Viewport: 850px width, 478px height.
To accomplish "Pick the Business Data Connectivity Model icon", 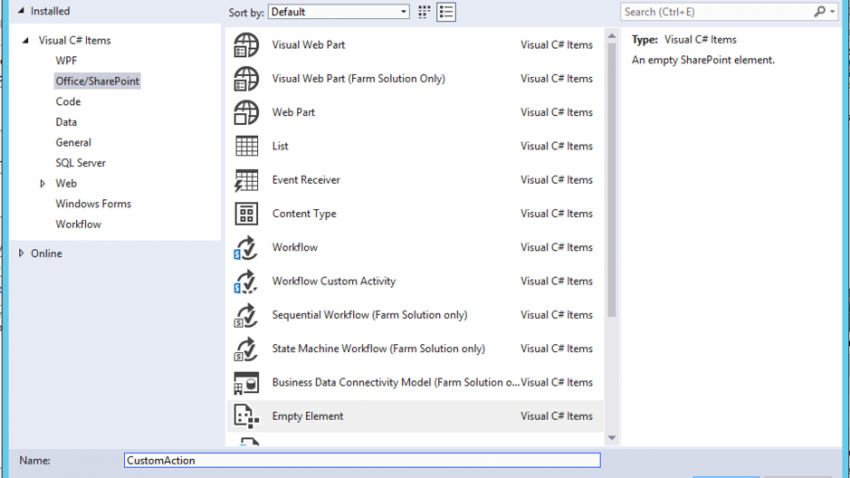I will pos(246,383).
